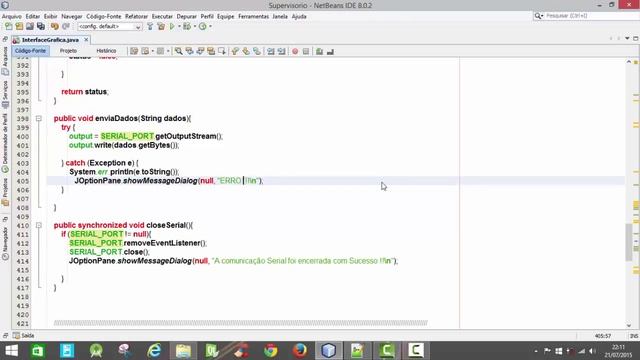Click the Windows Start button

click(11, 351)
